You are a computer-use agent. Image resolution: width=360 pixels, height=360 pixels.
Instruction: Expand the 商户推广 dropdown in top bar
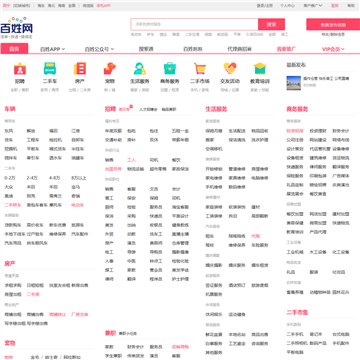[x=313, y=6]
